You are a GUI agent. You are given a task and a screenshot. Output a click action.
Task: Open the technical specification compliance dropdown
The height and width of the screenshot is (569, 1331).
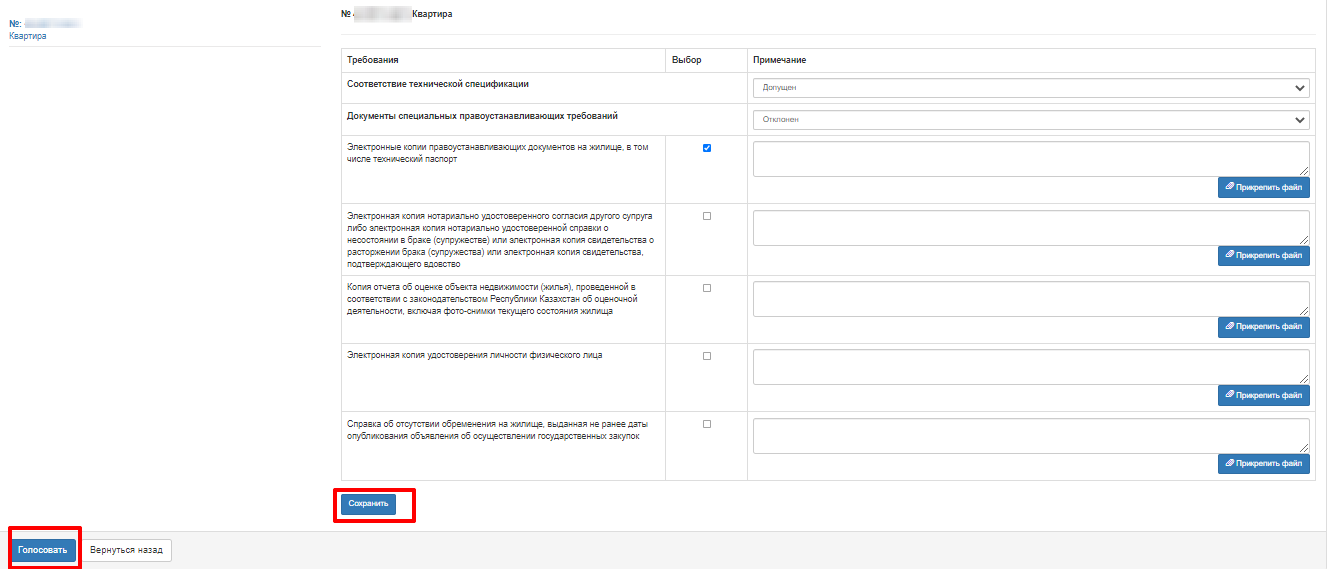click(x=1030, y=88)
